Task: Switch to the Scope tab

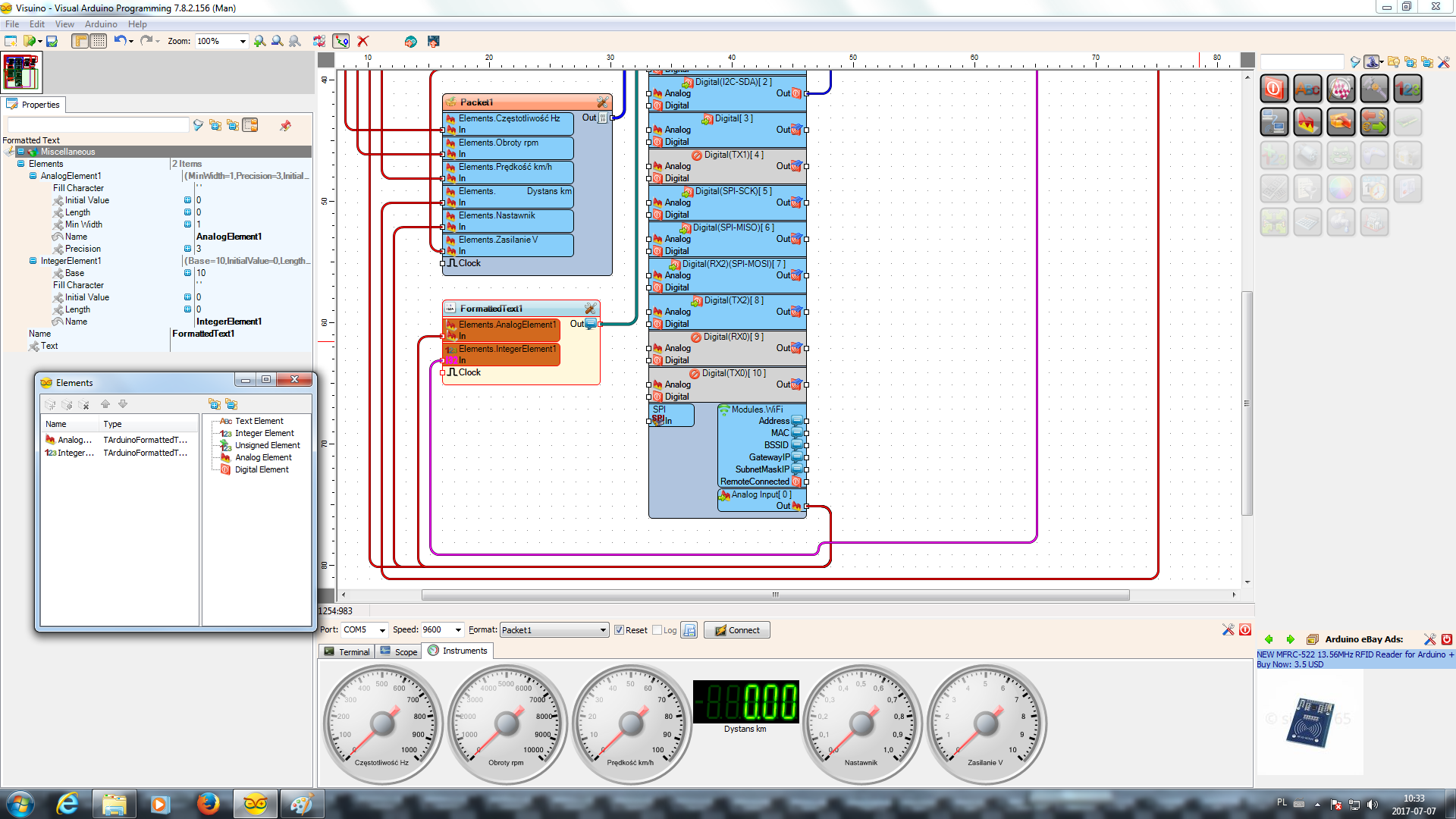Action: (x=399, y=651)
